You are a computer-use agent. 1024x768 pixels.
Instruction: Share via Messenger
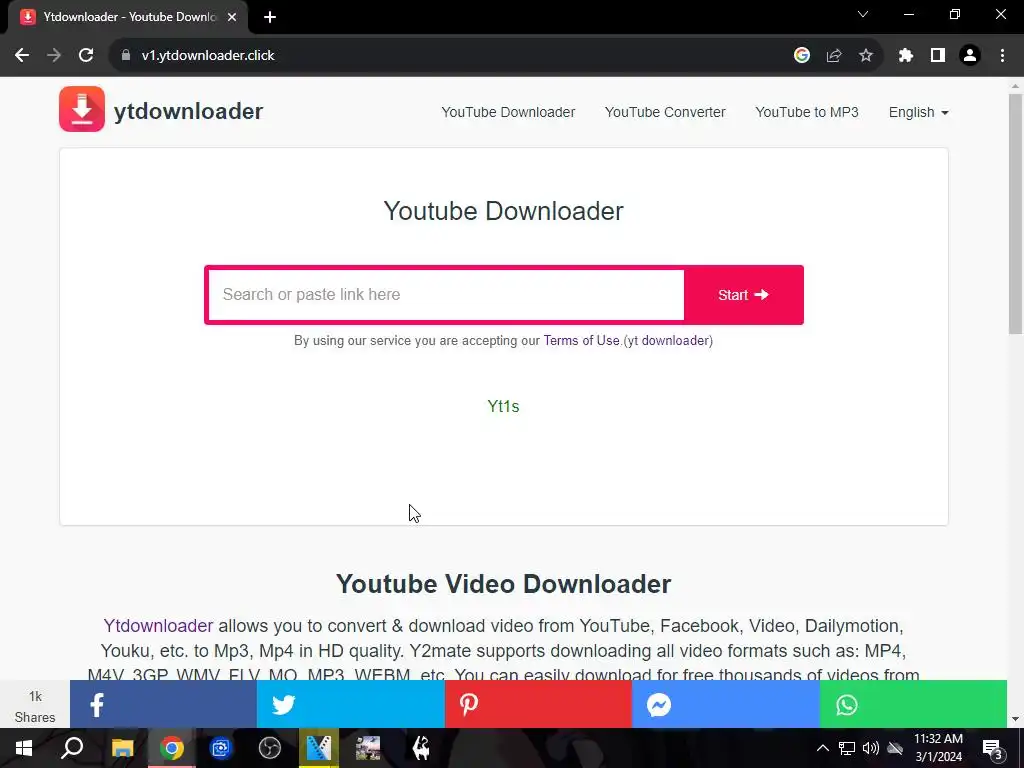tap(726, 705)
